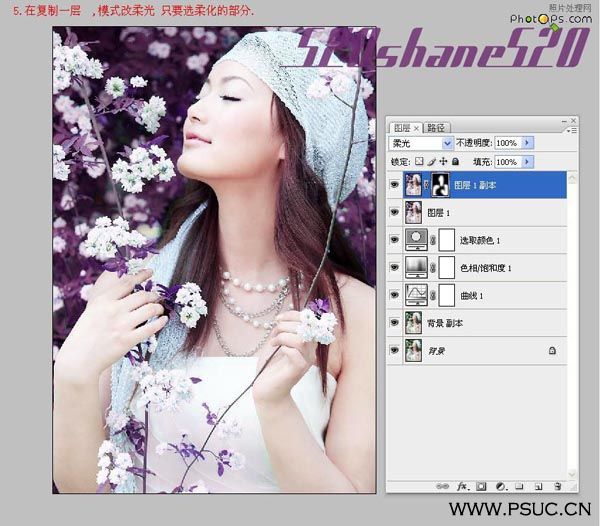600x526 pixels.
Task: Select the 色相/饱和度 1 mask thumbnail
Action: (x=446, y=268)
